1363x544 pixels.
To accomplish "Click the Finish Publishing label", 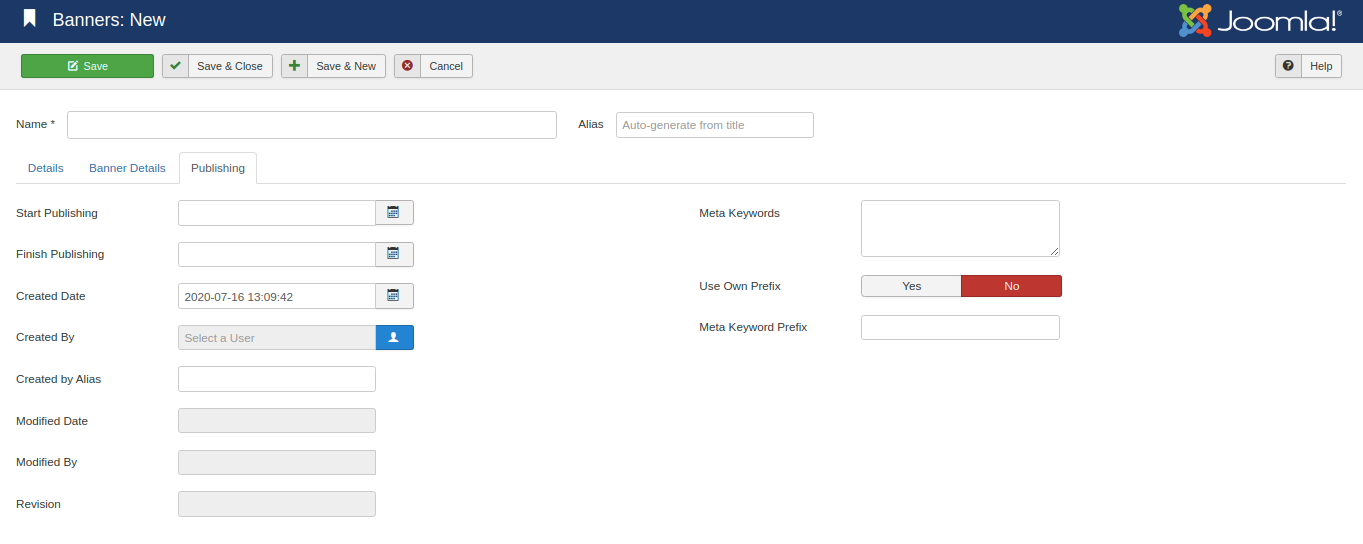I will pos(60,254).
